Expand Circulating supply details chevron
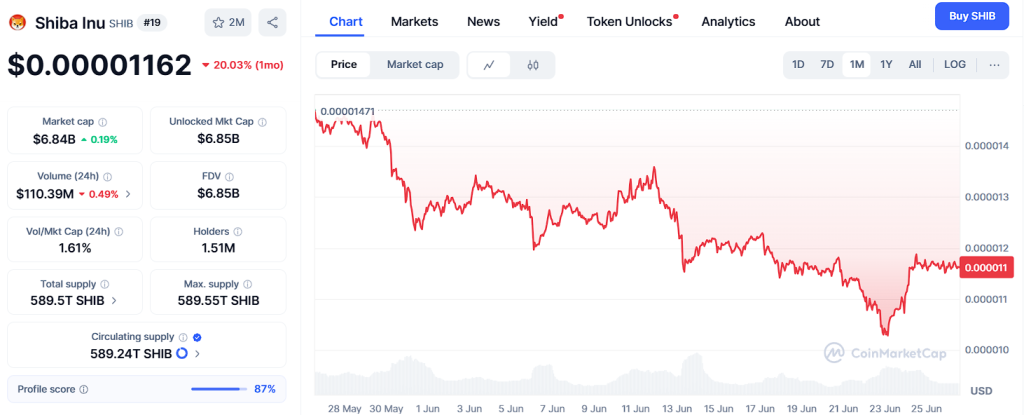The height and width of the screenshot is (415, 1024). point(197,353)
